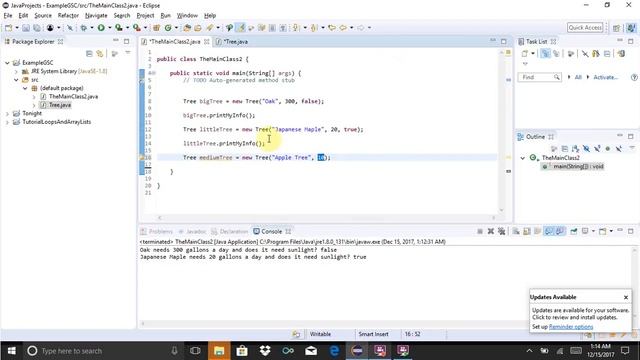Toggle Categorized presentation in Task List

click(x=545, y=53)
